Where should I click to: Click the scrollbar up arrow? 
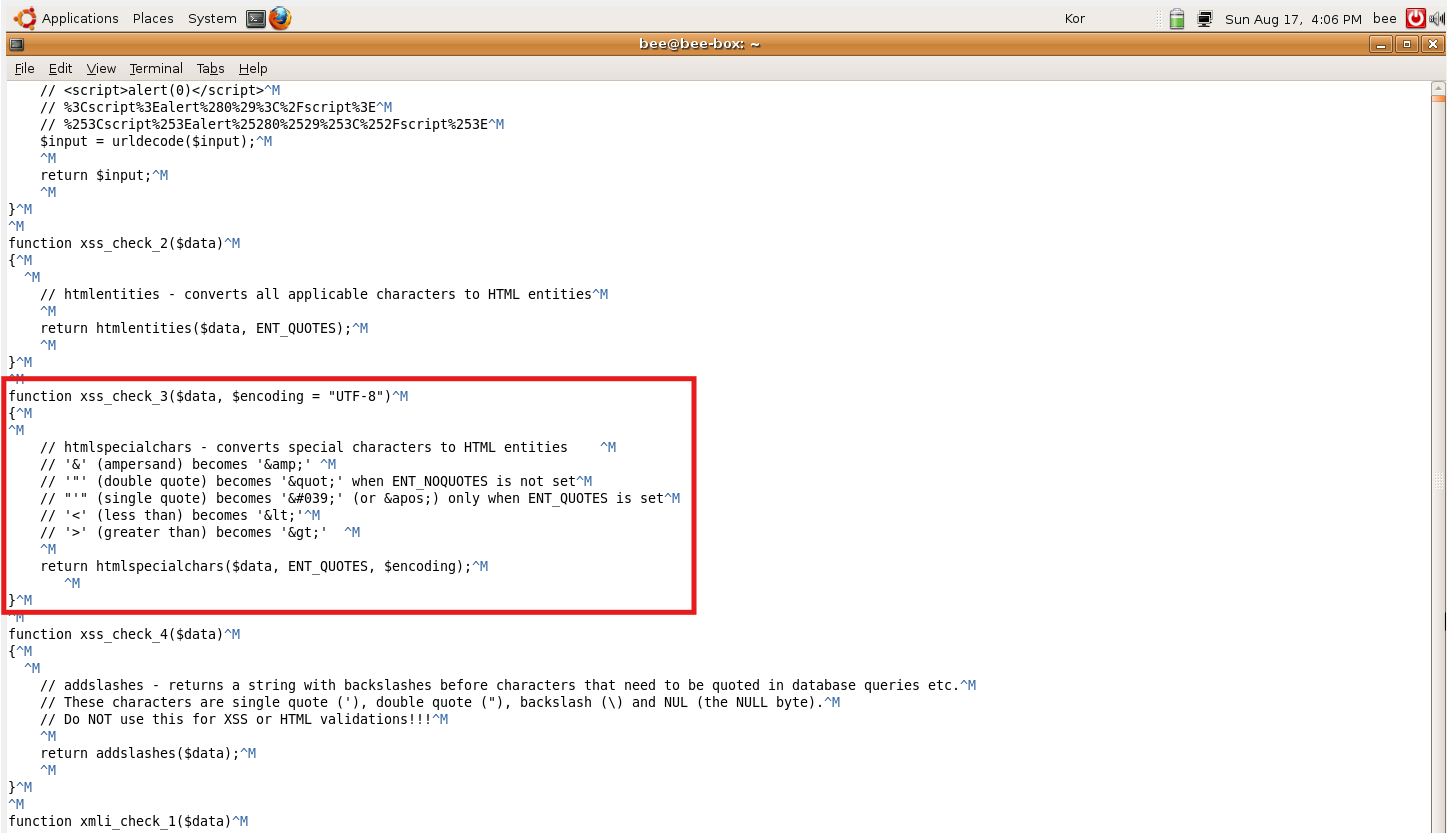point(1438,89)
